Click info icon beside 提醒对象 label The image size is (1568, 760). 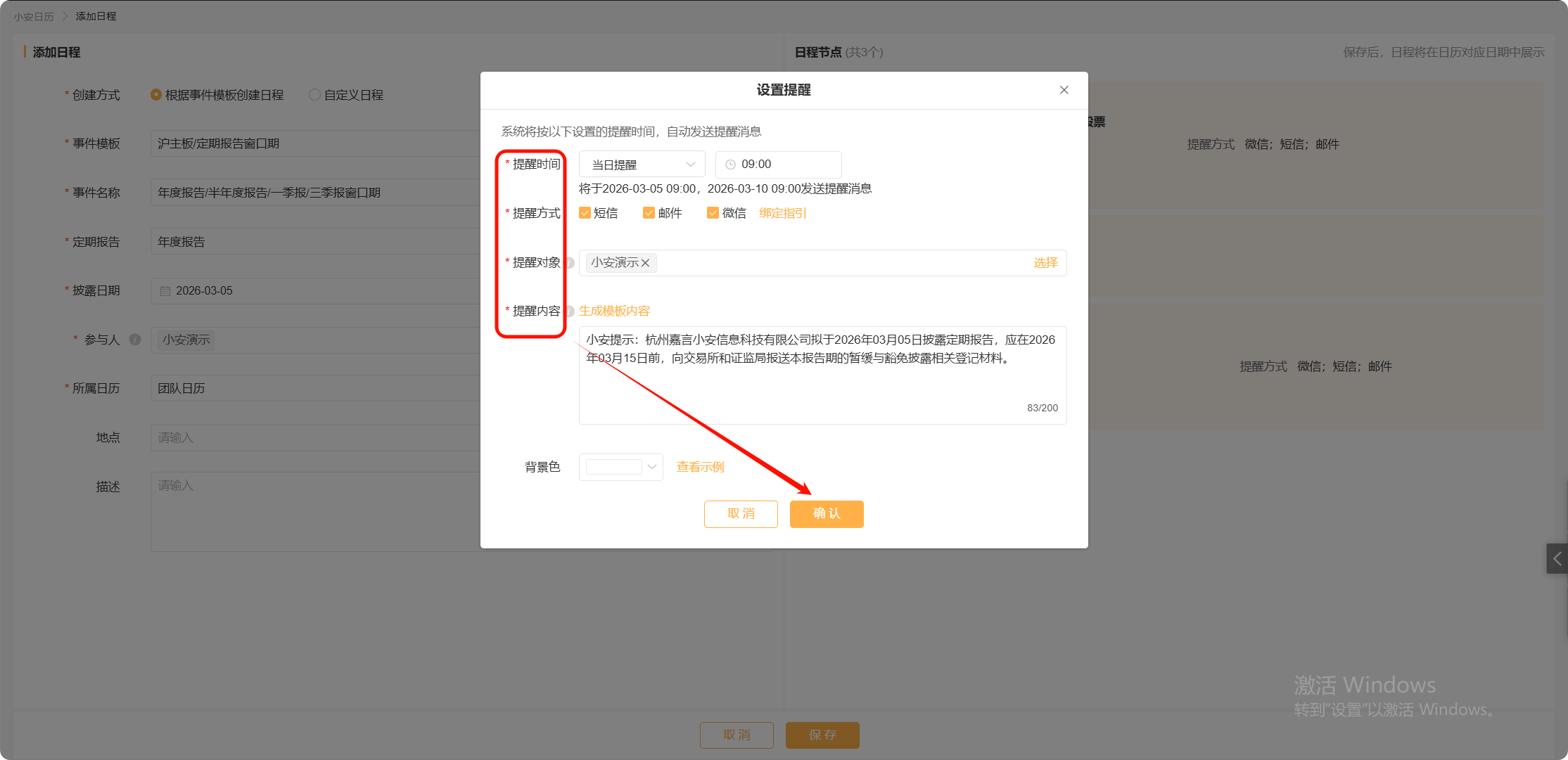570,263
